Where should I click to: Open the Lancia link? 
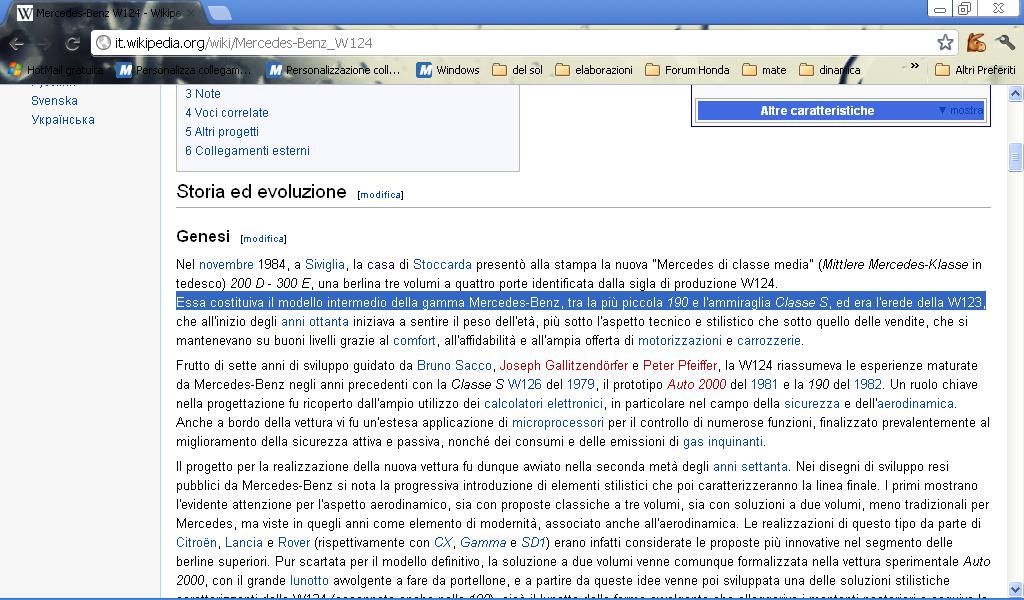pos(244,542)
